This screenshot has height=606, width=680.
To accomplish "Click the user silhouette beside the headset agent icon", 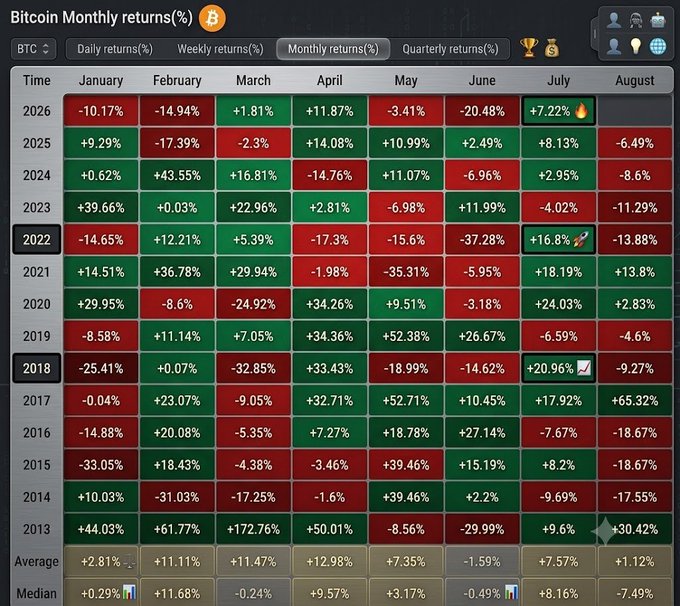I will click(x=614, y=20).
